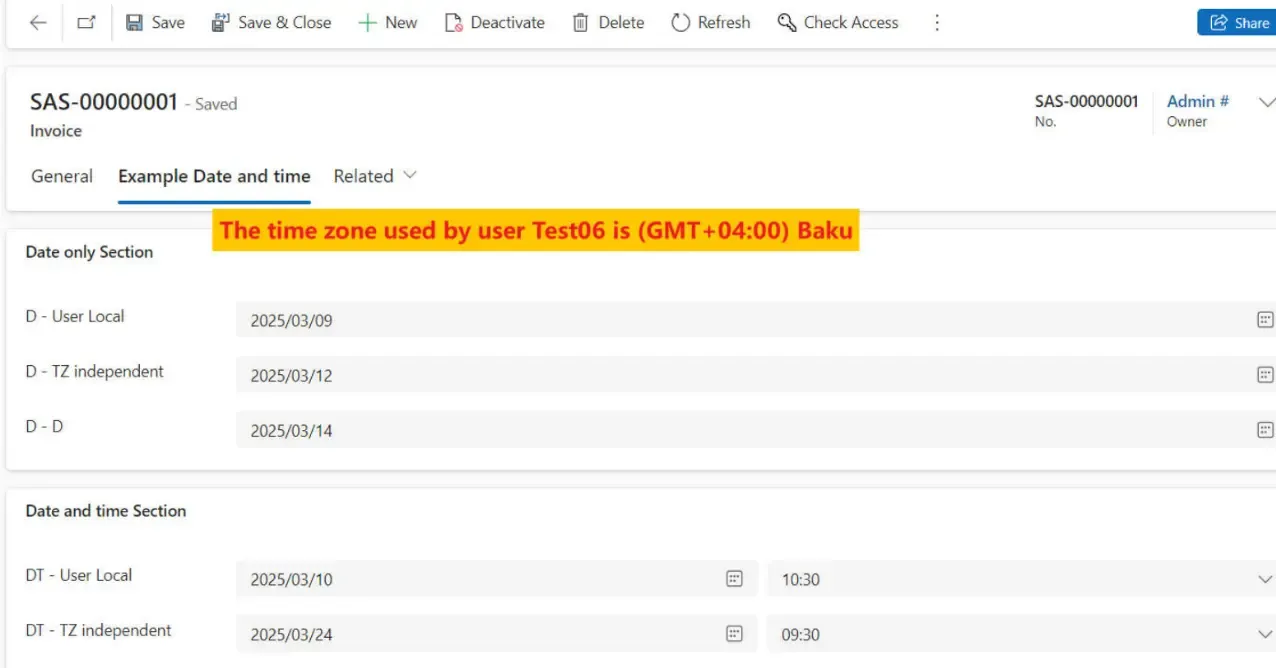The height and width of the screenshot is (668, 1276).
Task: Expand the header chevron beside Owner
Action: pyautogui.click(x=1265, y=102)
